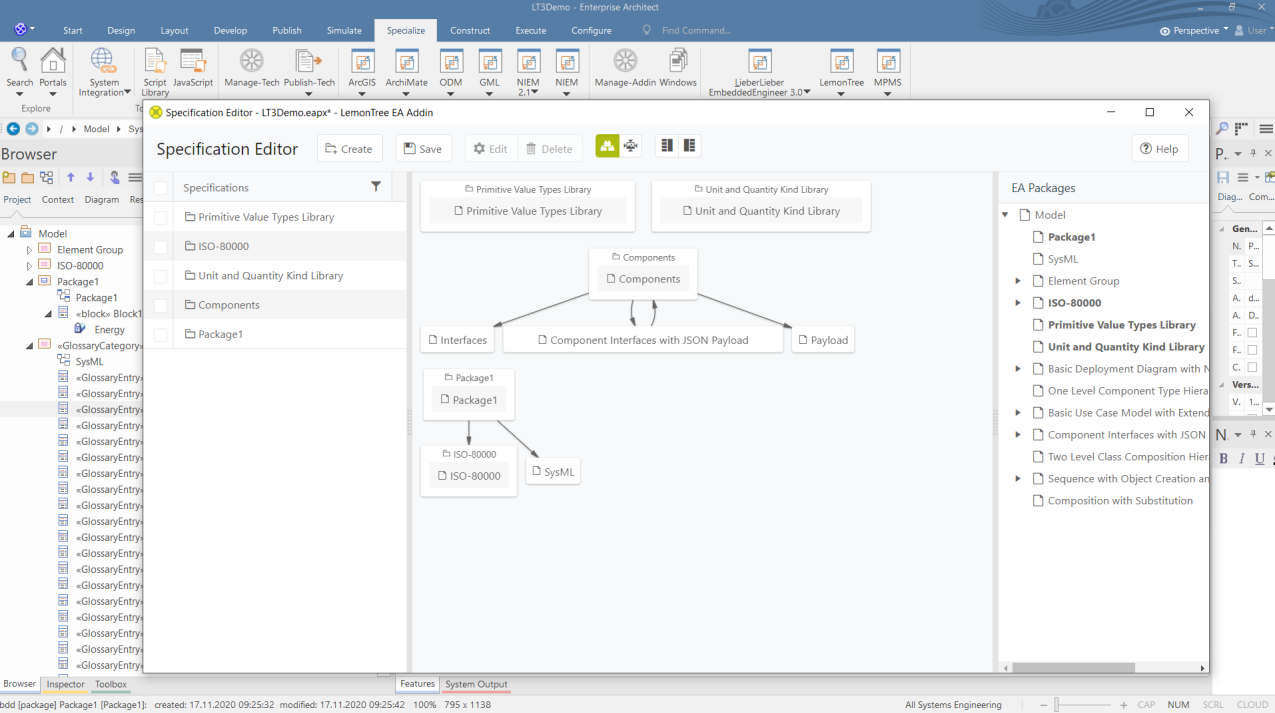The image size is (1275, 713).
Task: Expand the Element Group node in EA Packages
Action: pyautogui.click(x=1018, y=281)
